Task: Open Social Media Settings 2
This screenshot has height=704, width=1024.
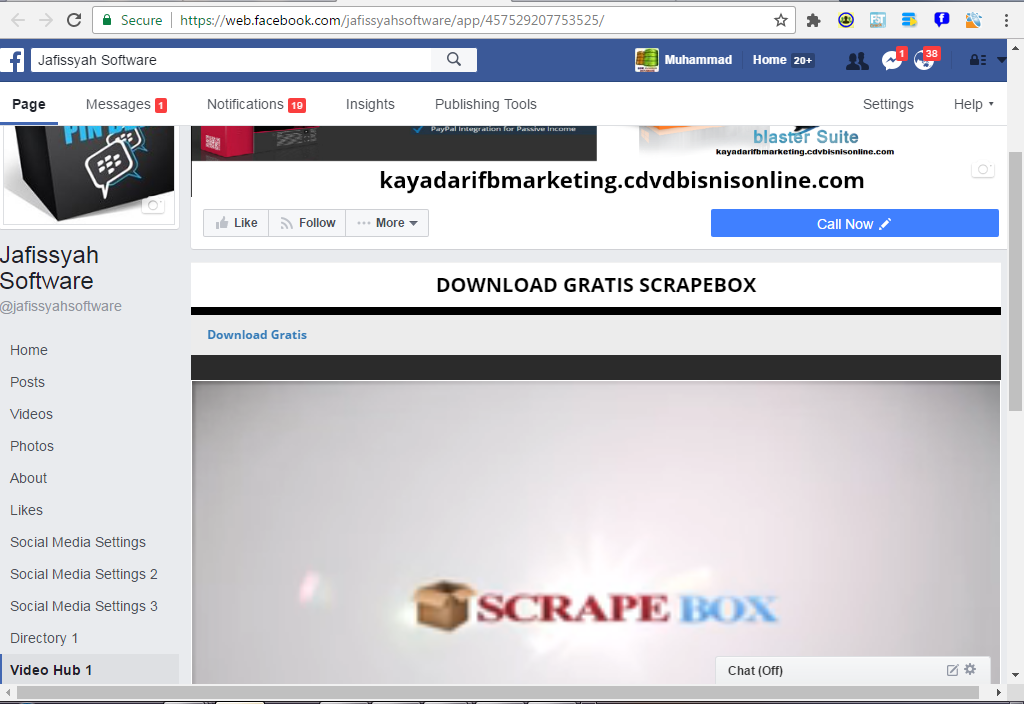Action: (84, 574)
